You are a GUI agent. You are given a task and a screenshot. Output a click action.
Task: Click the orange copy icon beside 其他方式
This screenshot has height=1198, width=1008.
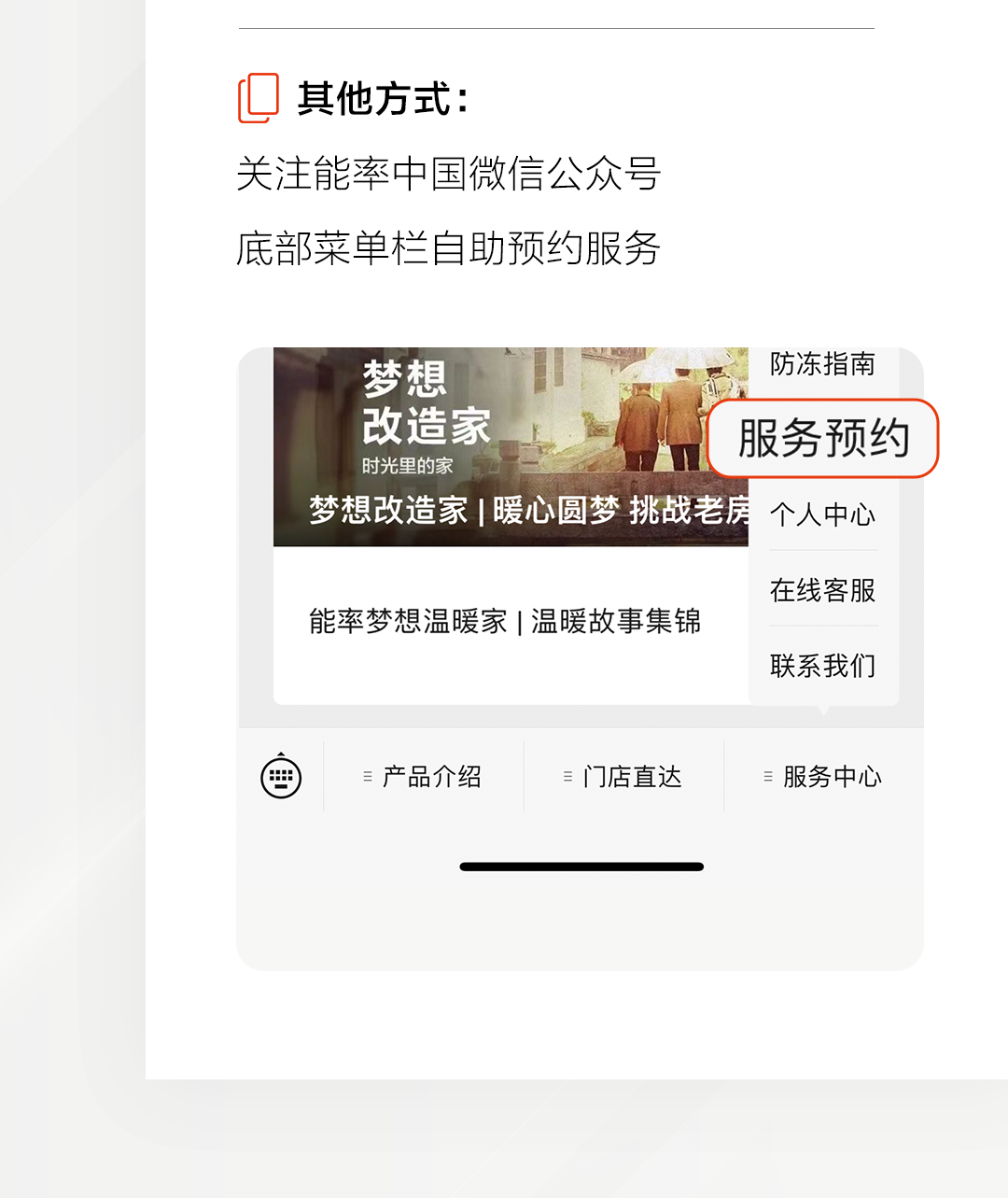pyautogui.click(x=259, y=98)
